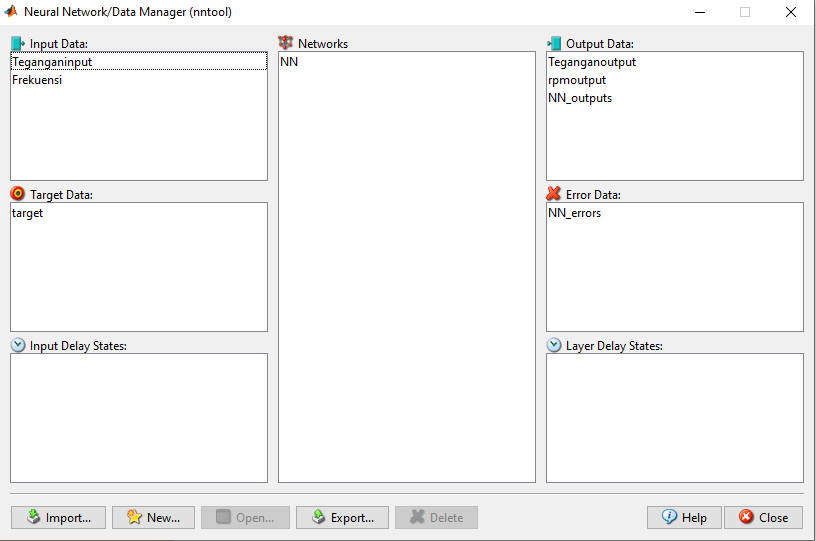
Task: Select Frekuensi in Input Data list
Action: click(139, 80)
